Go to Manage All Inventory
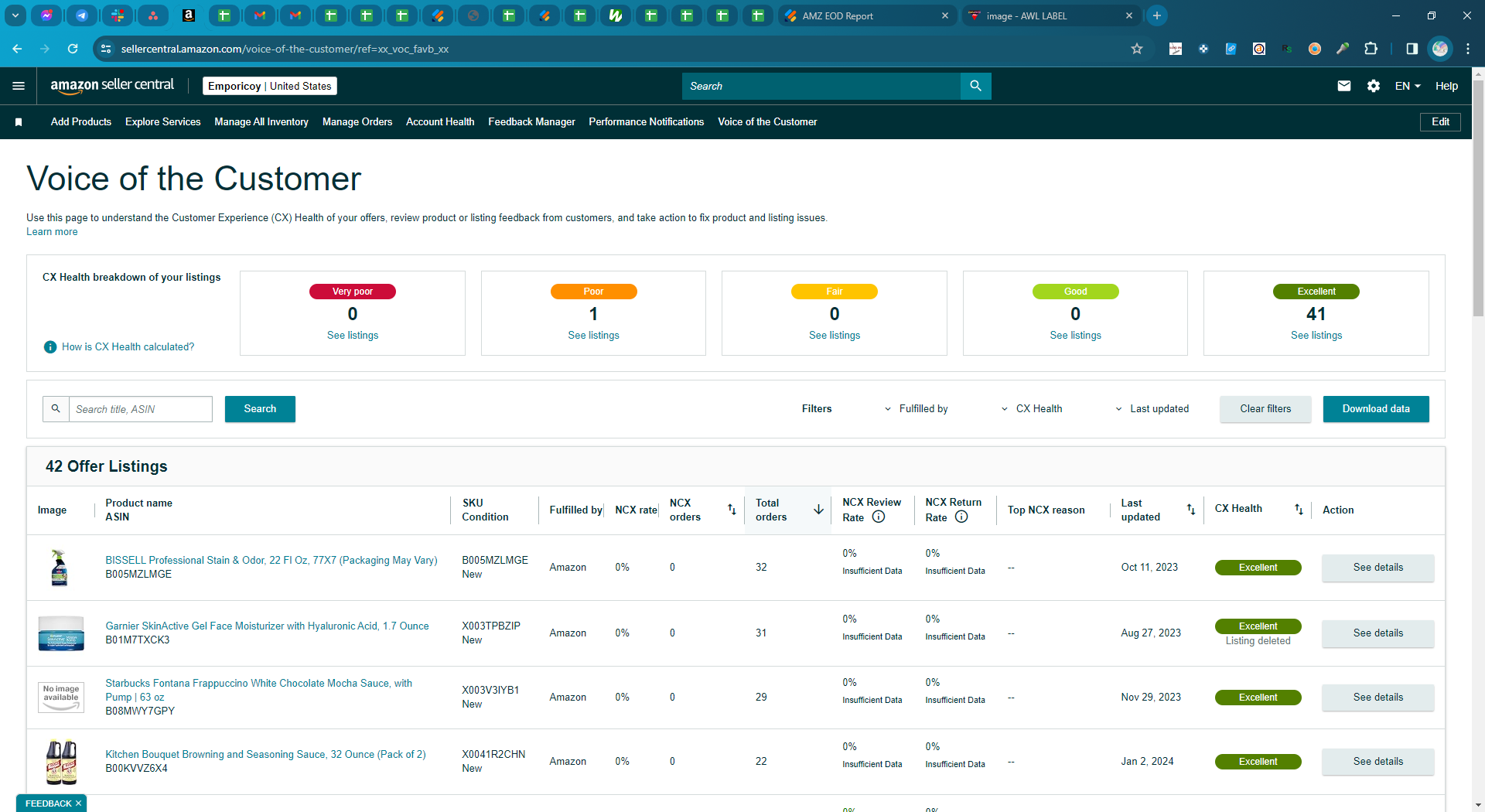This screenshot has width=1485, height=812. [x=261, y=122]
